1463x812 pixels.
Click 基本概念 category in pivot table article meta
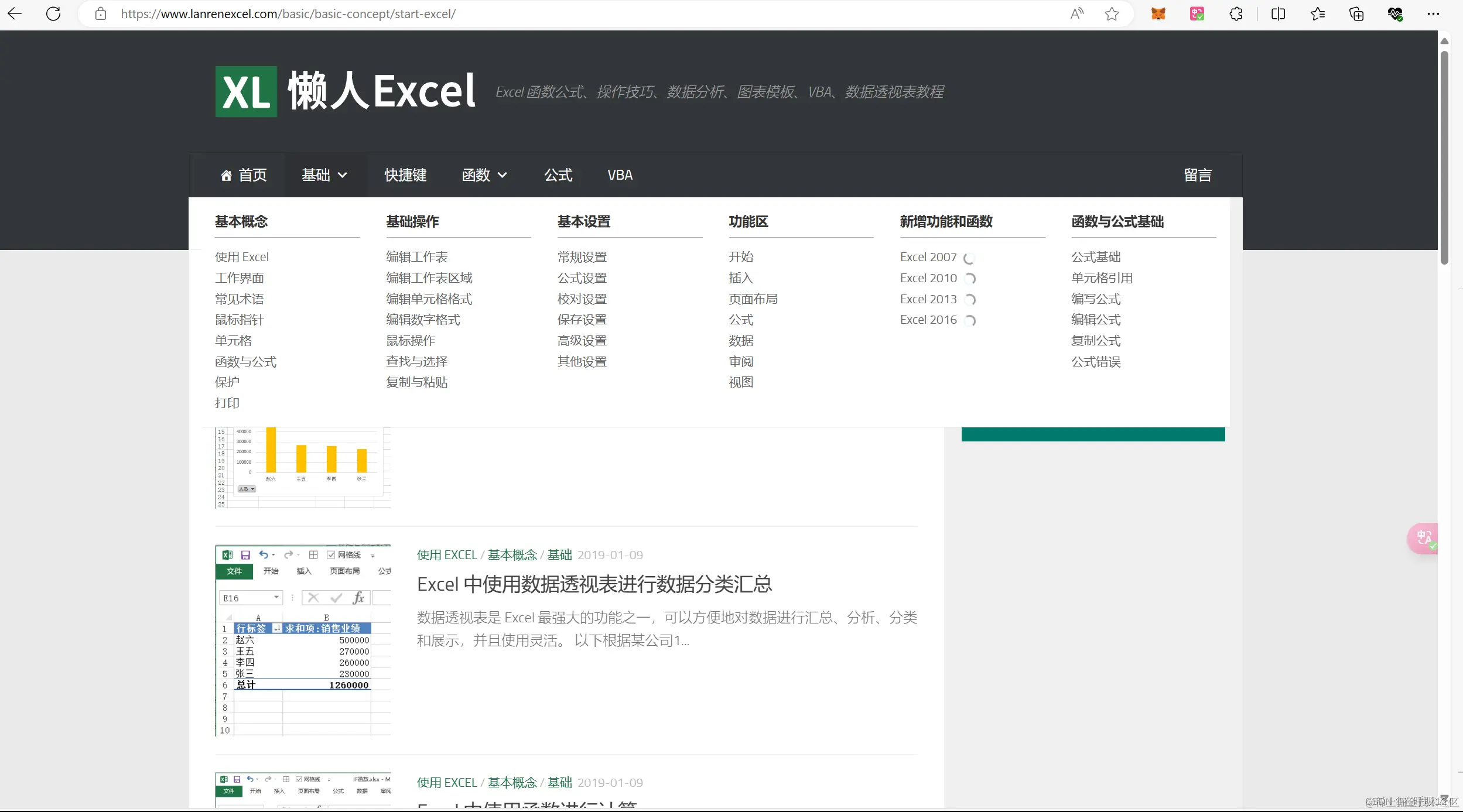(x=512, y=555)
